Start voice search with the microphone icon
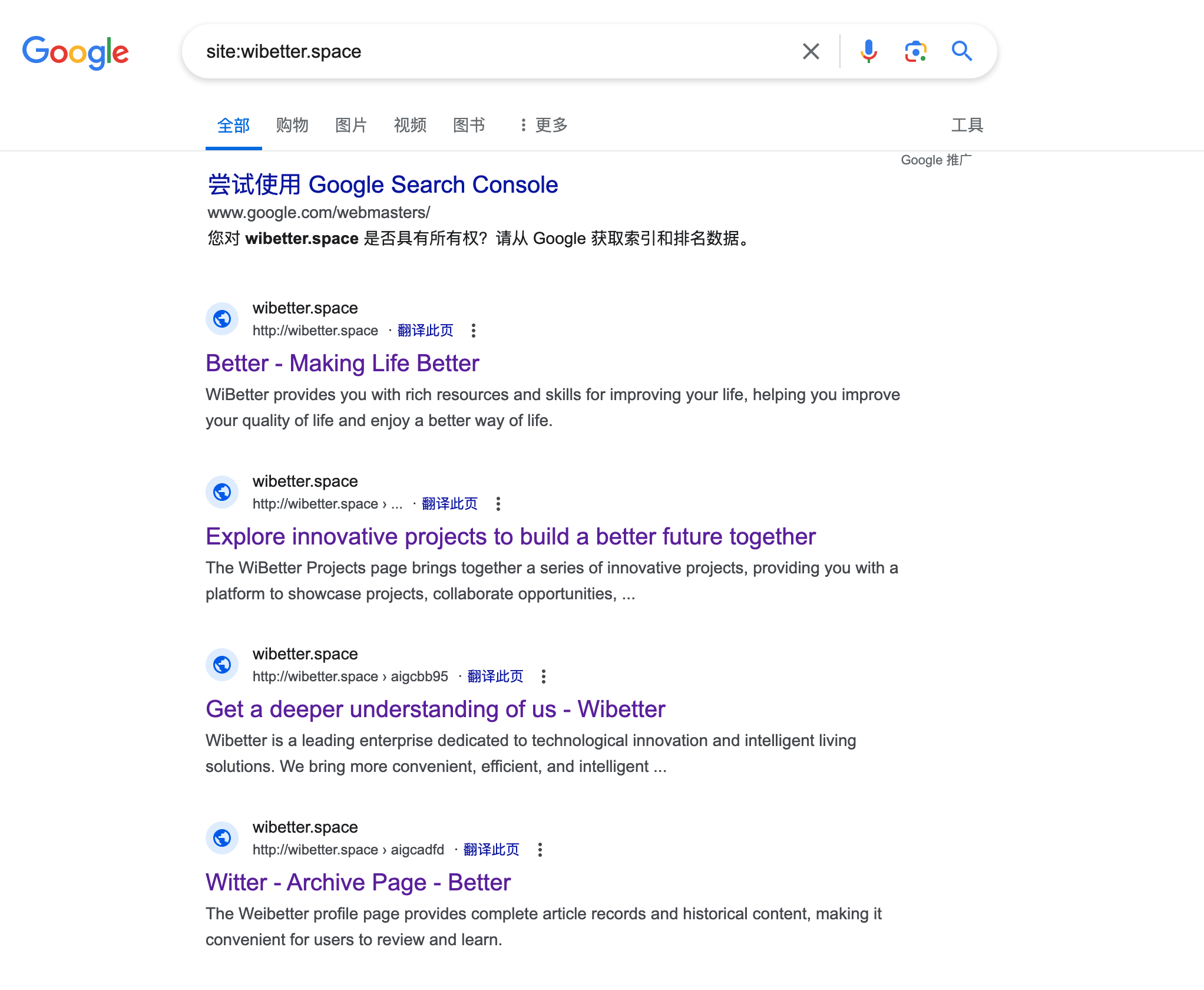Viewport: 1204px width, 990px height. click(868, 51)
